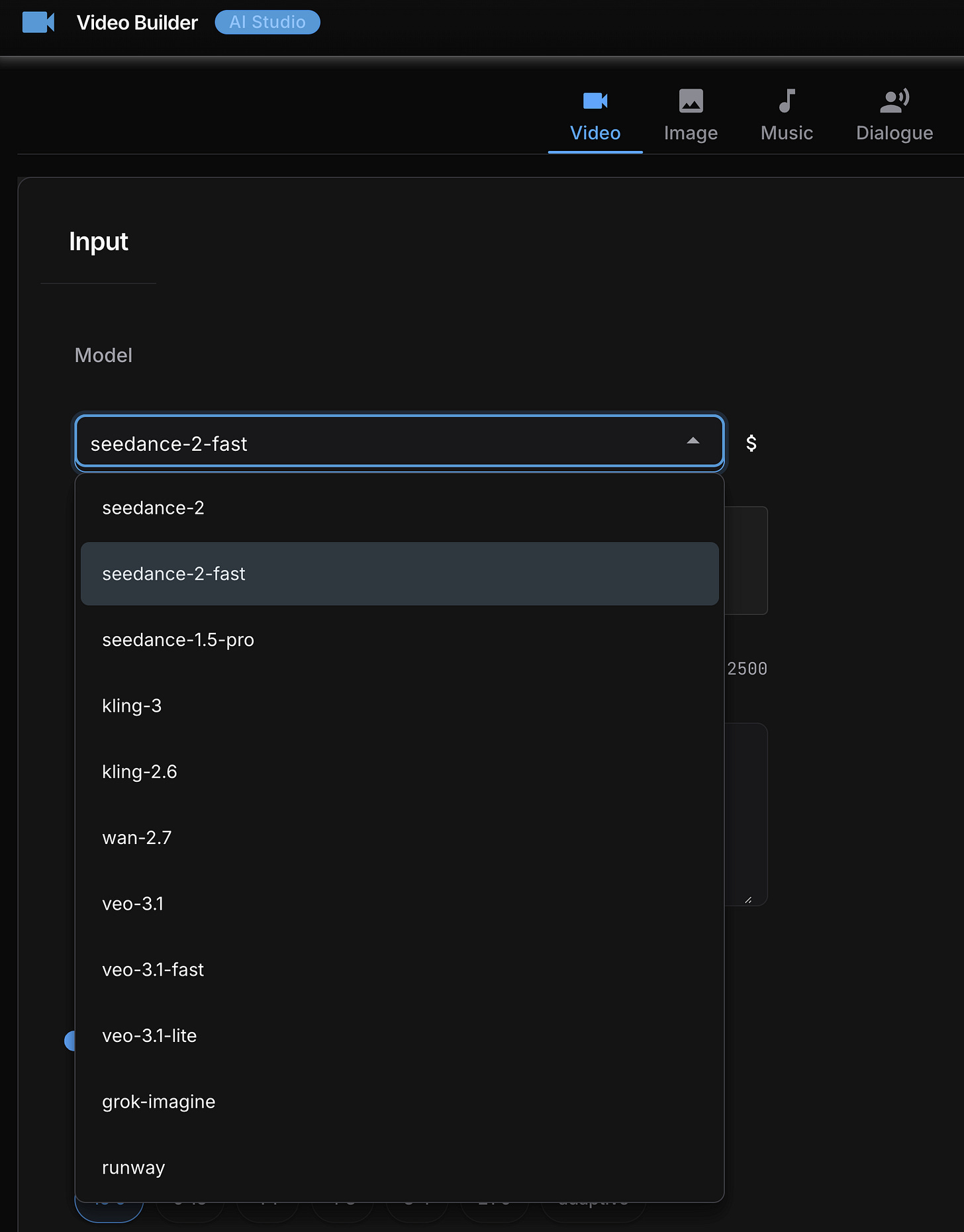Image resolution: width=964 pixels, height=1232 pixels.
Task: Choose the highlighted seedance-2-fast option
Action: click(399, 574)
